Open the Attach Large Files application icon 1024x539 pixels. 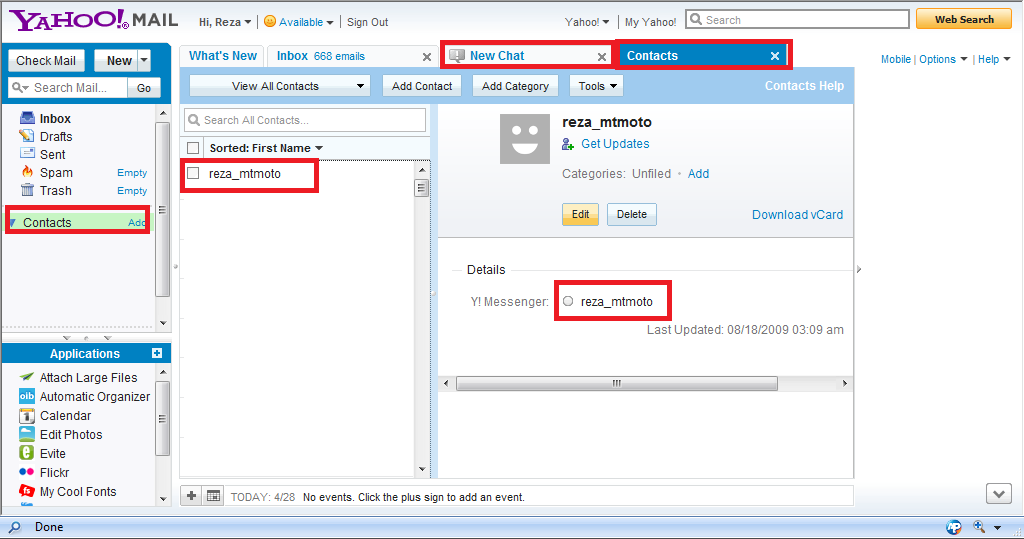27,377
